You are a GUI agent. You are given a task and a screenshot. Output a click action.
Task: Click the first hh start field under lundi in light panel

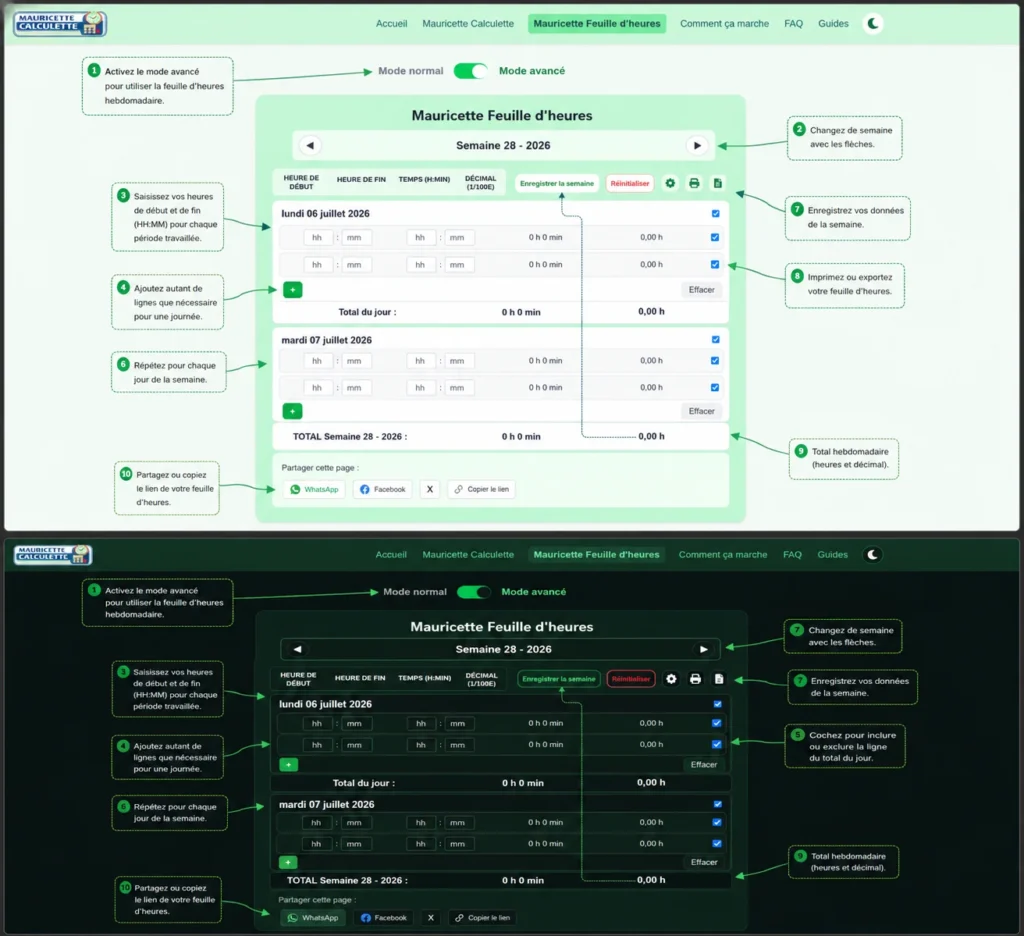[317, 238]
